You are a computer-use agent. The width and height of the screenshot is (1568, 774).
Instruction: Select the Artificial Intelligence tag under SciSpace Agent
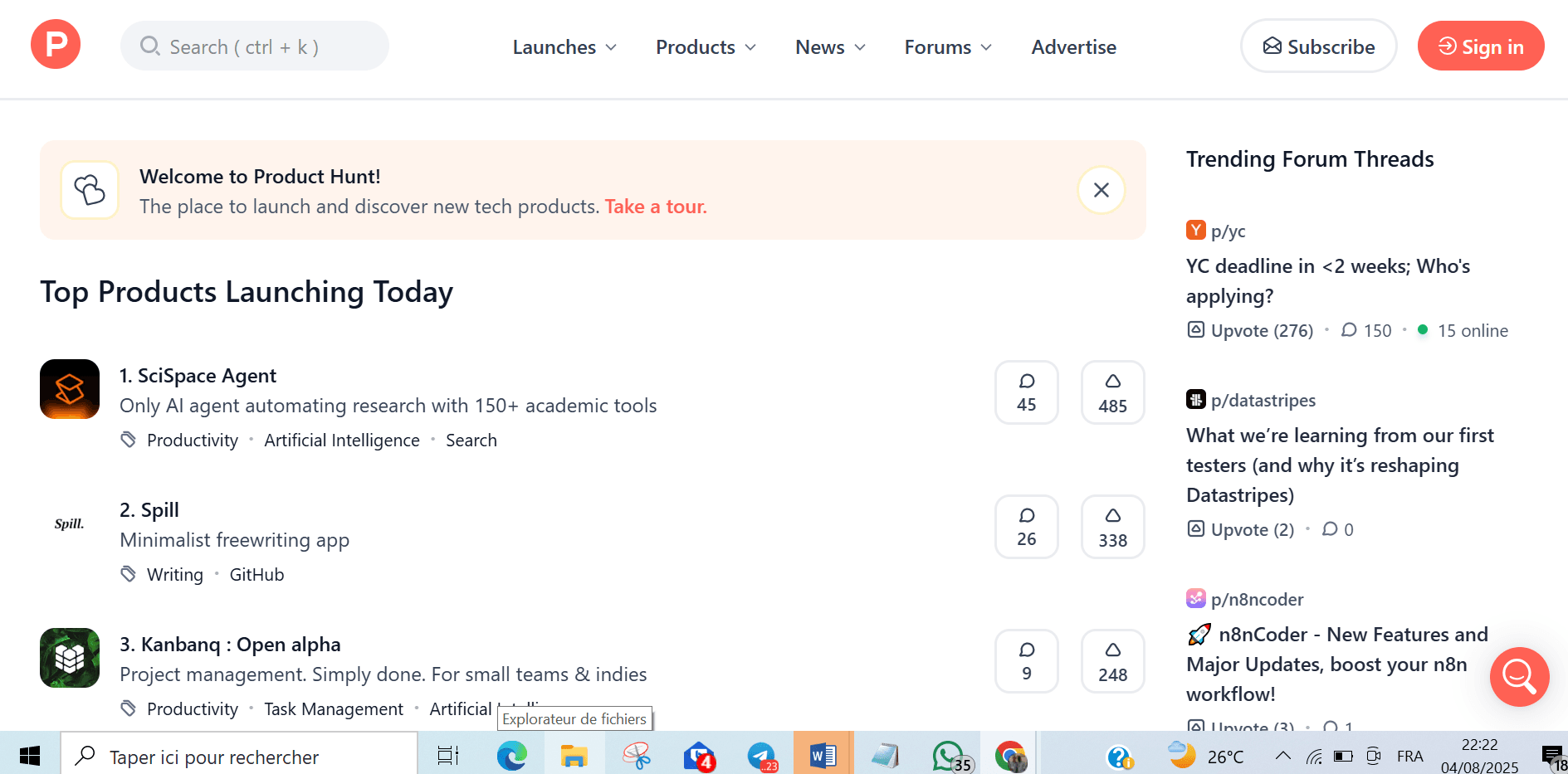coord(342,441)
